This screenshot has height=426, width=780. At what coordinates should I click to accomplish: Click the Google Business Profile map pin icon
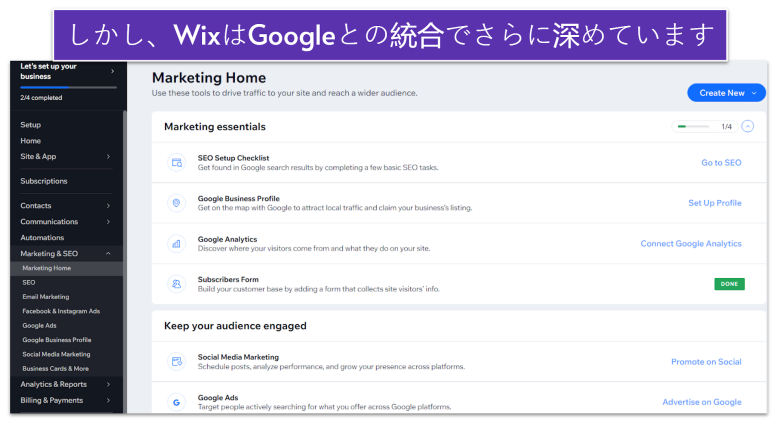pos(177,203)
